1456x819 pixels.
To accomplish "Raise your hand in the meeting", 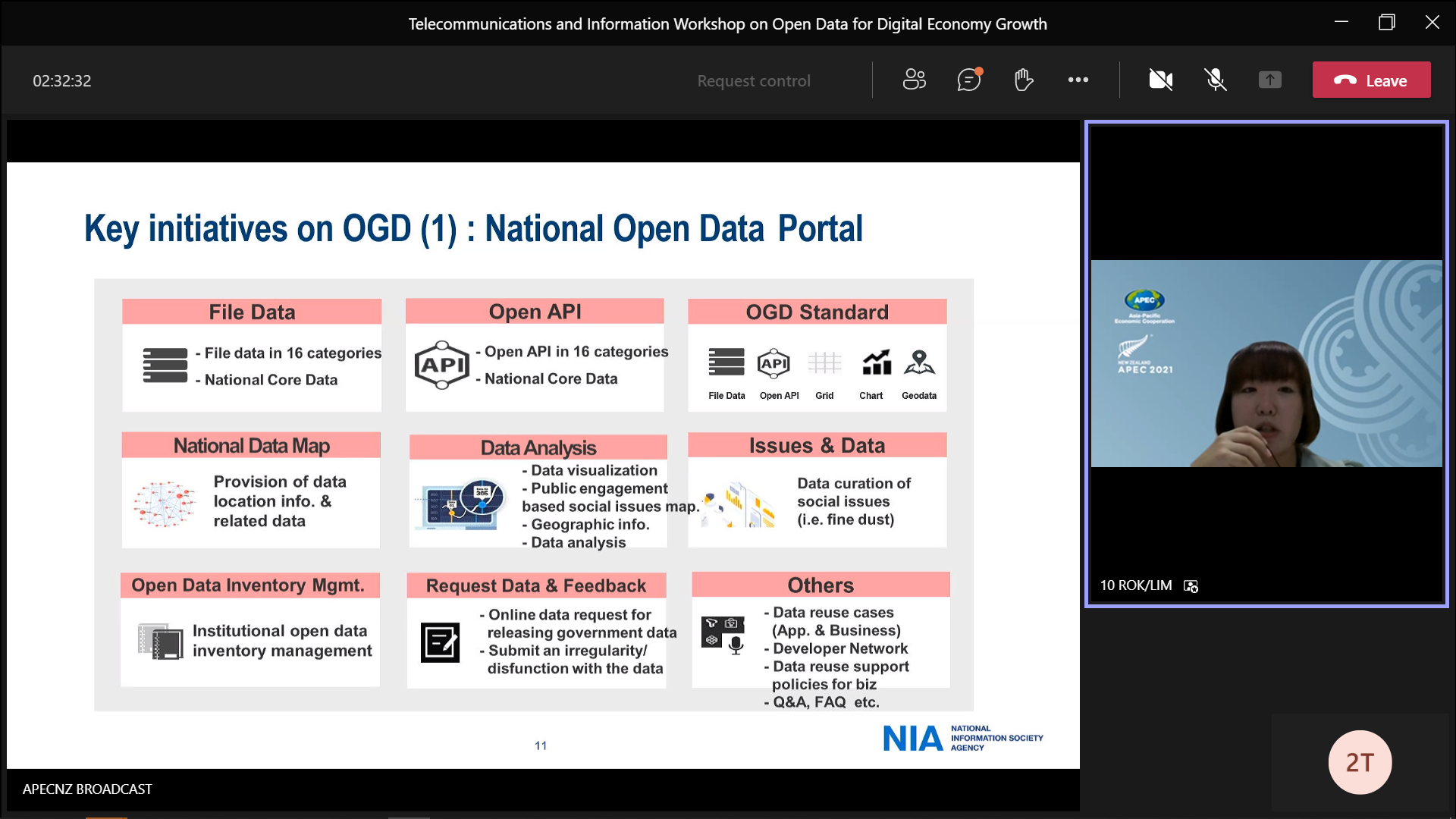I will coord(1023,80).
